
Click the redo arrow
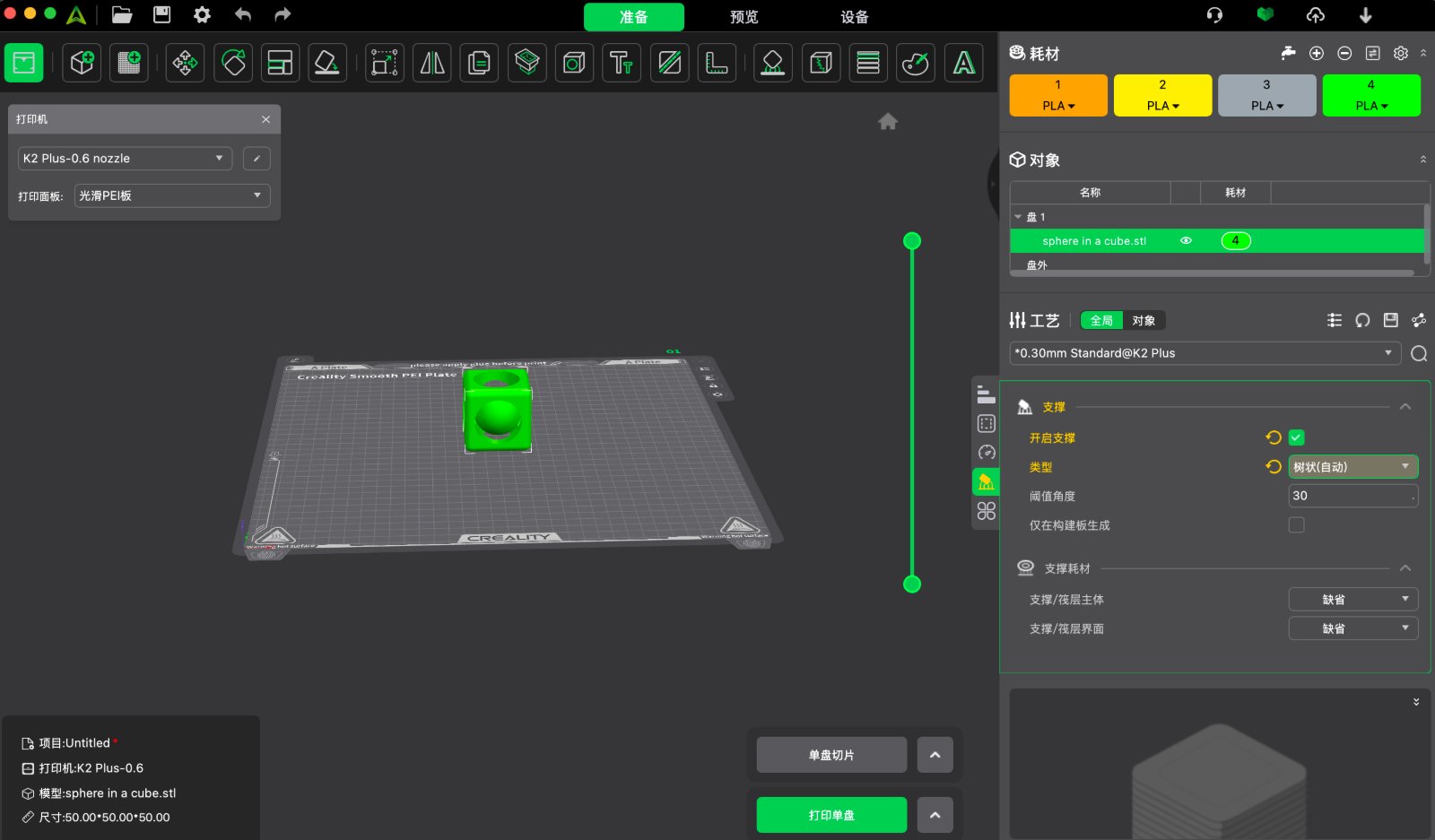click(283, 15)
